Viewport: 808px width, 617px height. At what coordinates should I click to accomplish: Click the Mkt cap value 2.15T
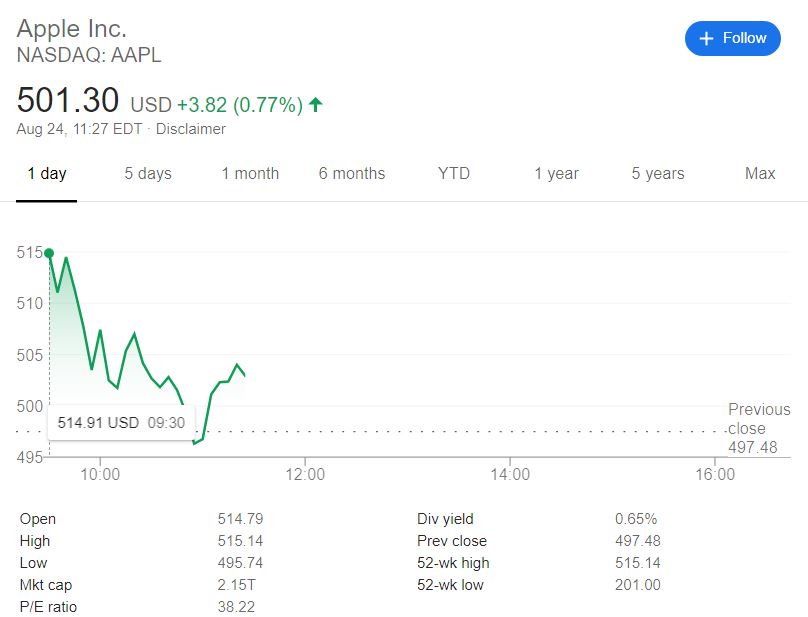237,585
